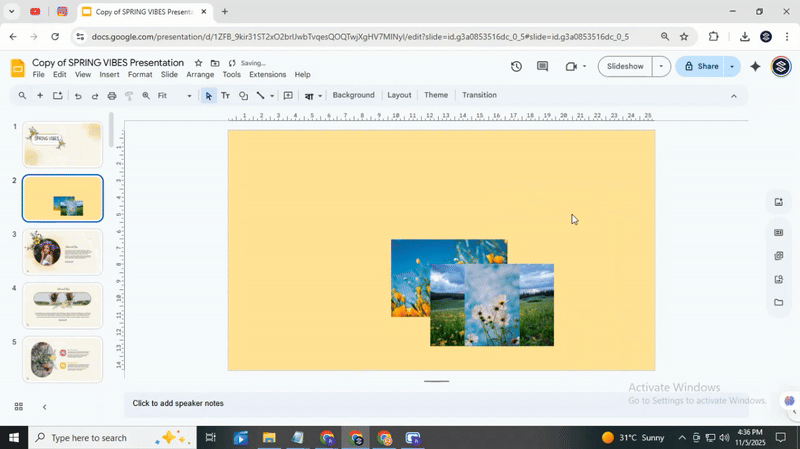Toggle grid view at bottom left
Viewport: 800px width, 449px height.
pyautogui.click(x=18, y=407)
